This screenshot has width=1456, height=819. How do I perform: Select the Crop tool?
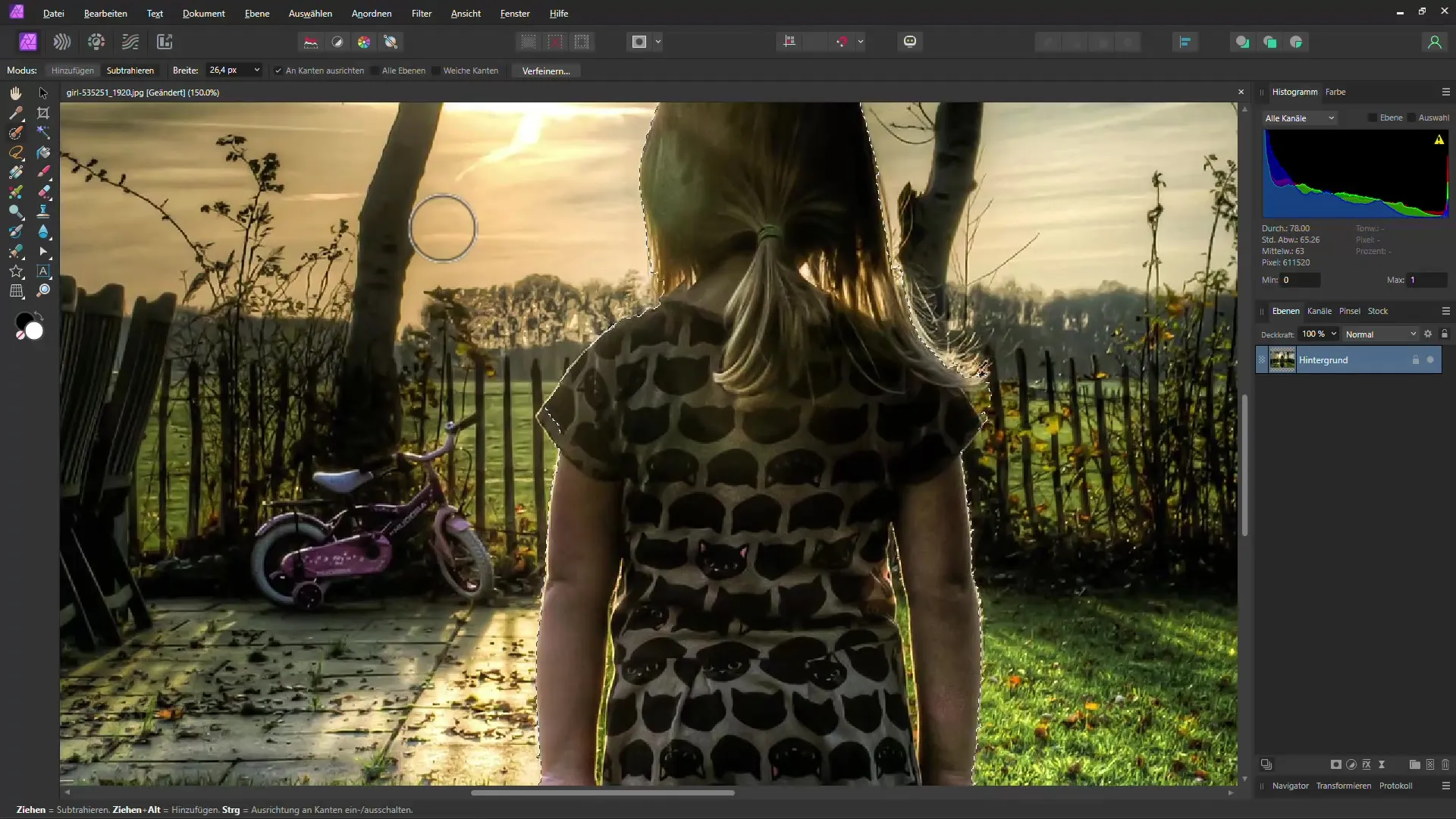[x=43, y=113]
